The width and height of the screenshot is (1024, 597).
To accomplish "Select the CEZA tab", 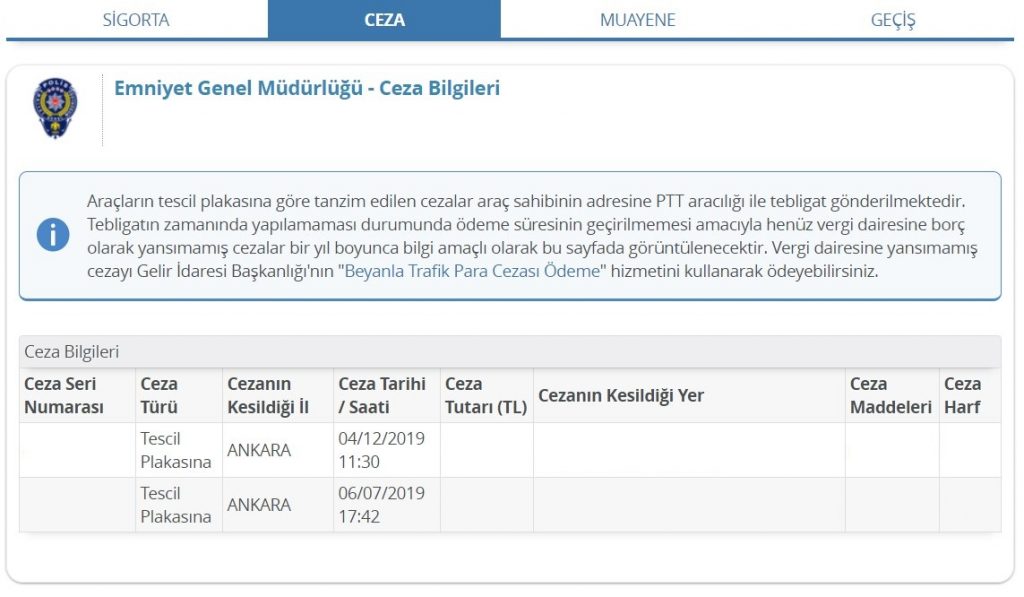I will 385,20.
